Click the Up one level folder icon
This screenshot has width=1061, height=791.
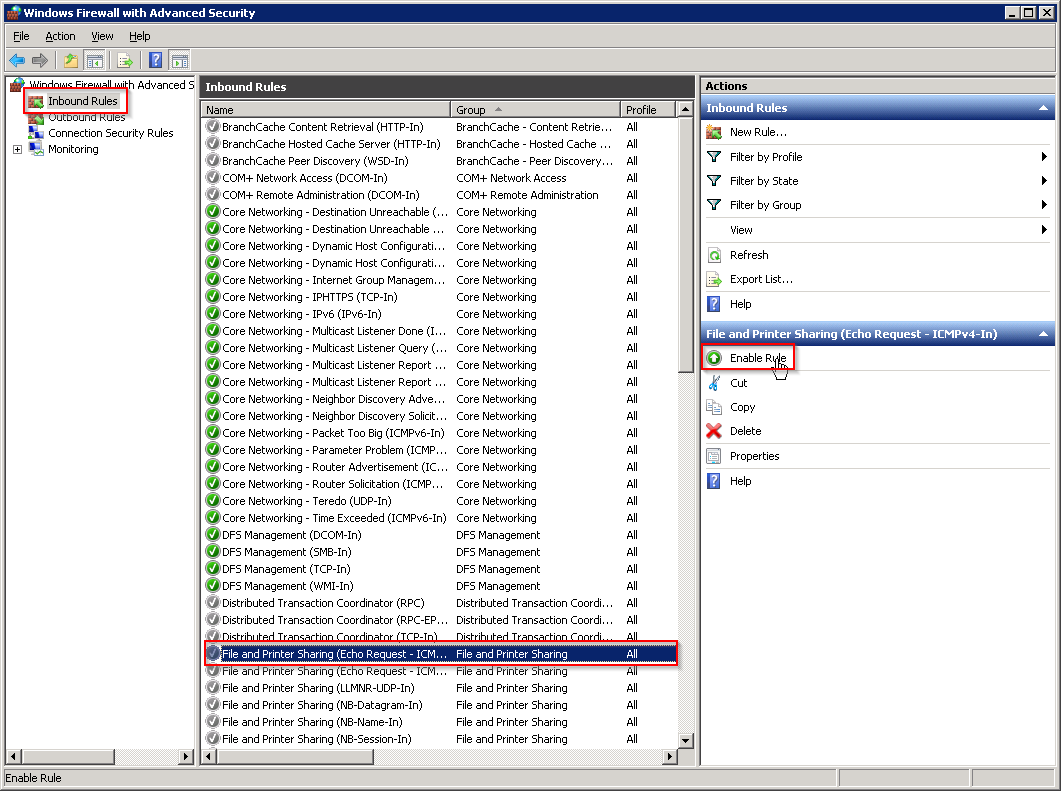(70, 61)
